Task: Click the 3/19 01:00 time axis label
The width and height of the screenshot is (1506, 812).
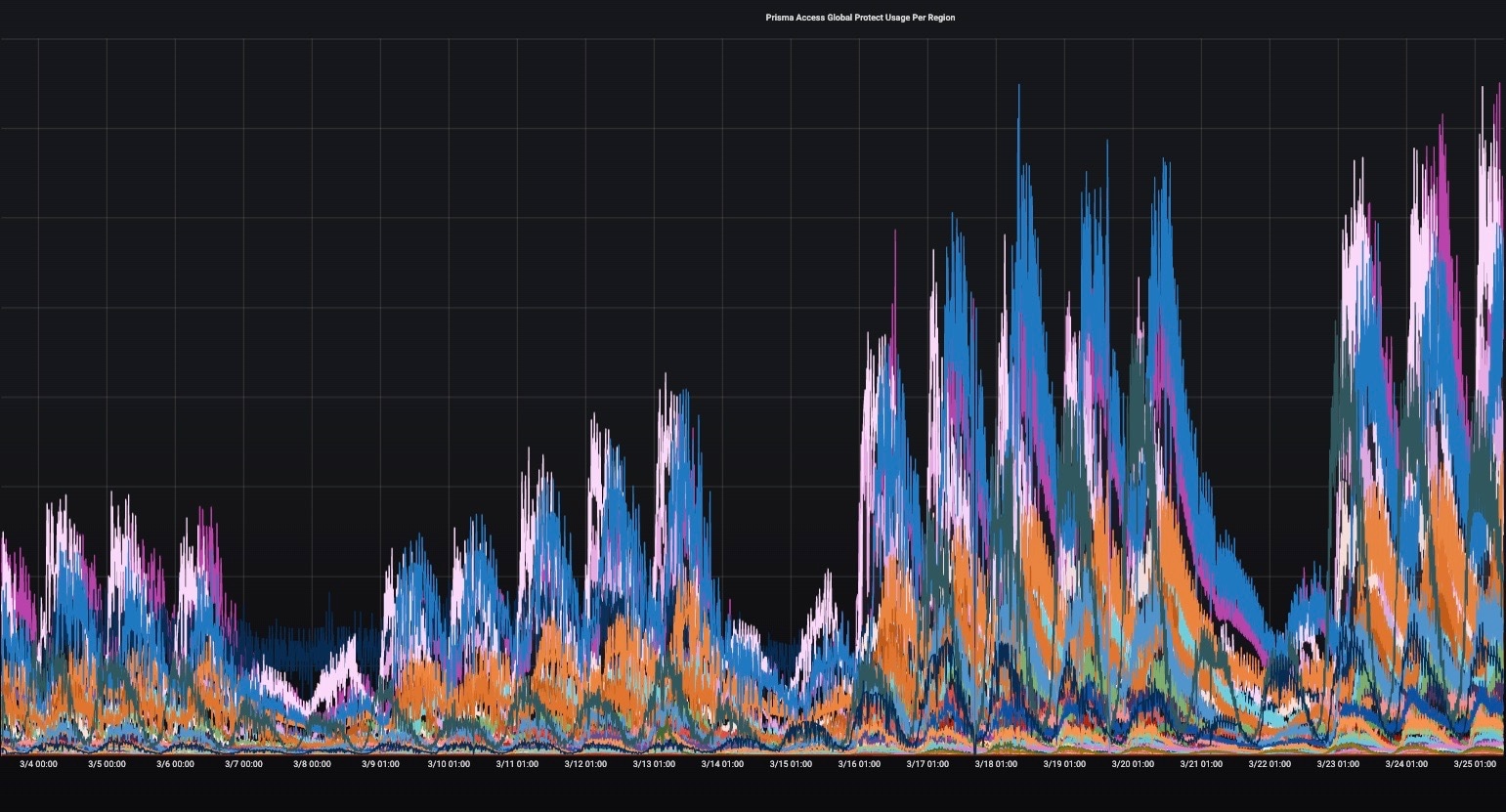Action: point(1064,764)
